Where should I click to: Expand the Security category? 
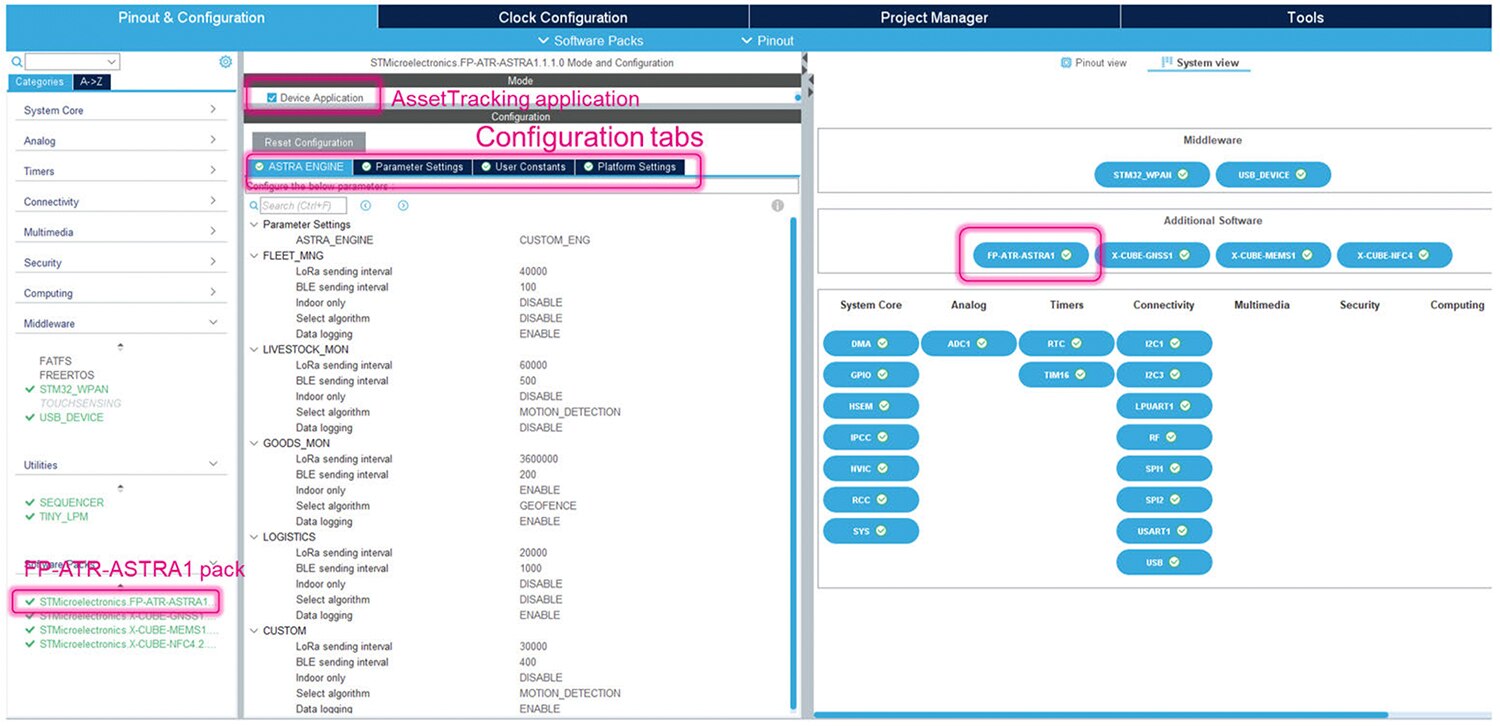pyautogui.click(x=120, y=263)
